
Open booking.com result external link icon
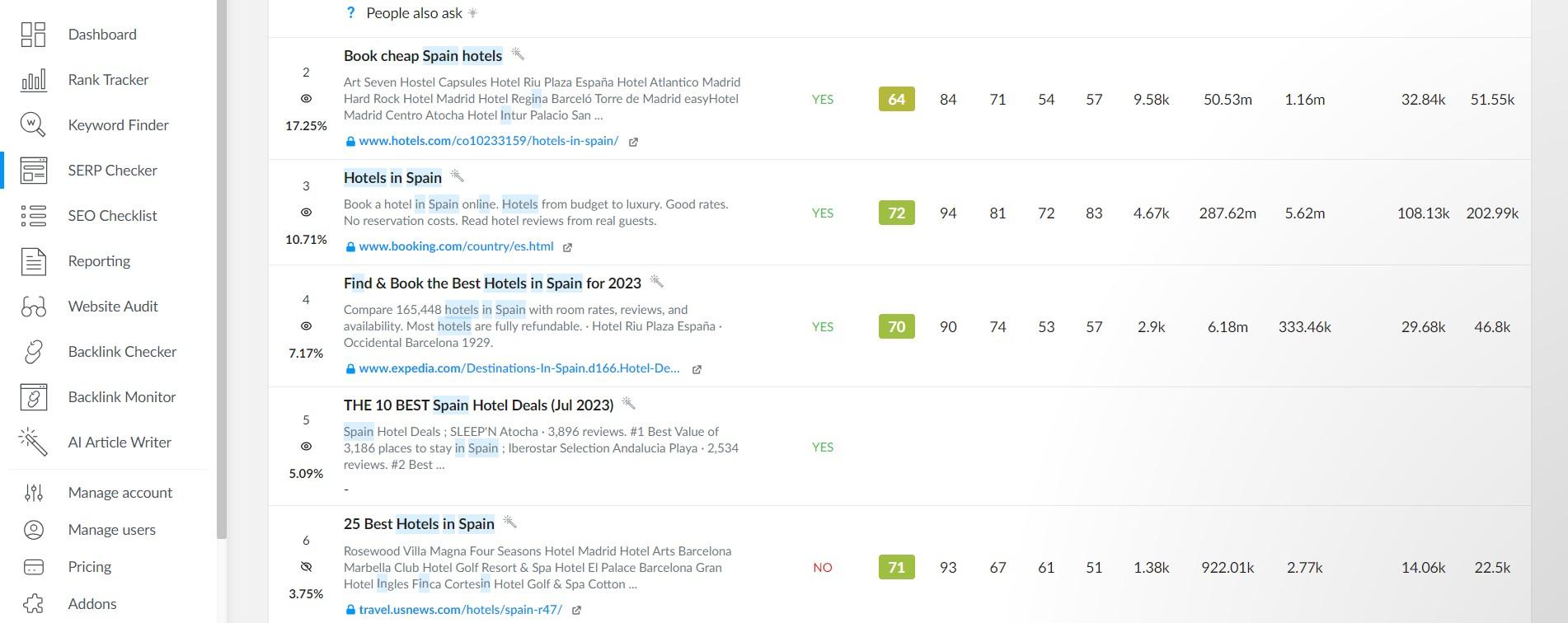tap(567, 247)
